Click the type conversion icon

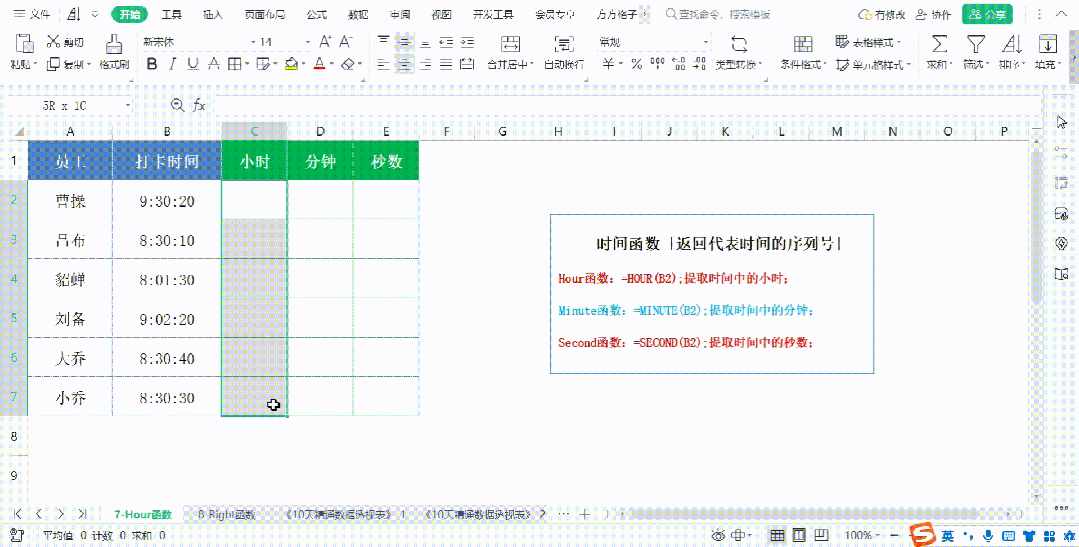point(739,44)
